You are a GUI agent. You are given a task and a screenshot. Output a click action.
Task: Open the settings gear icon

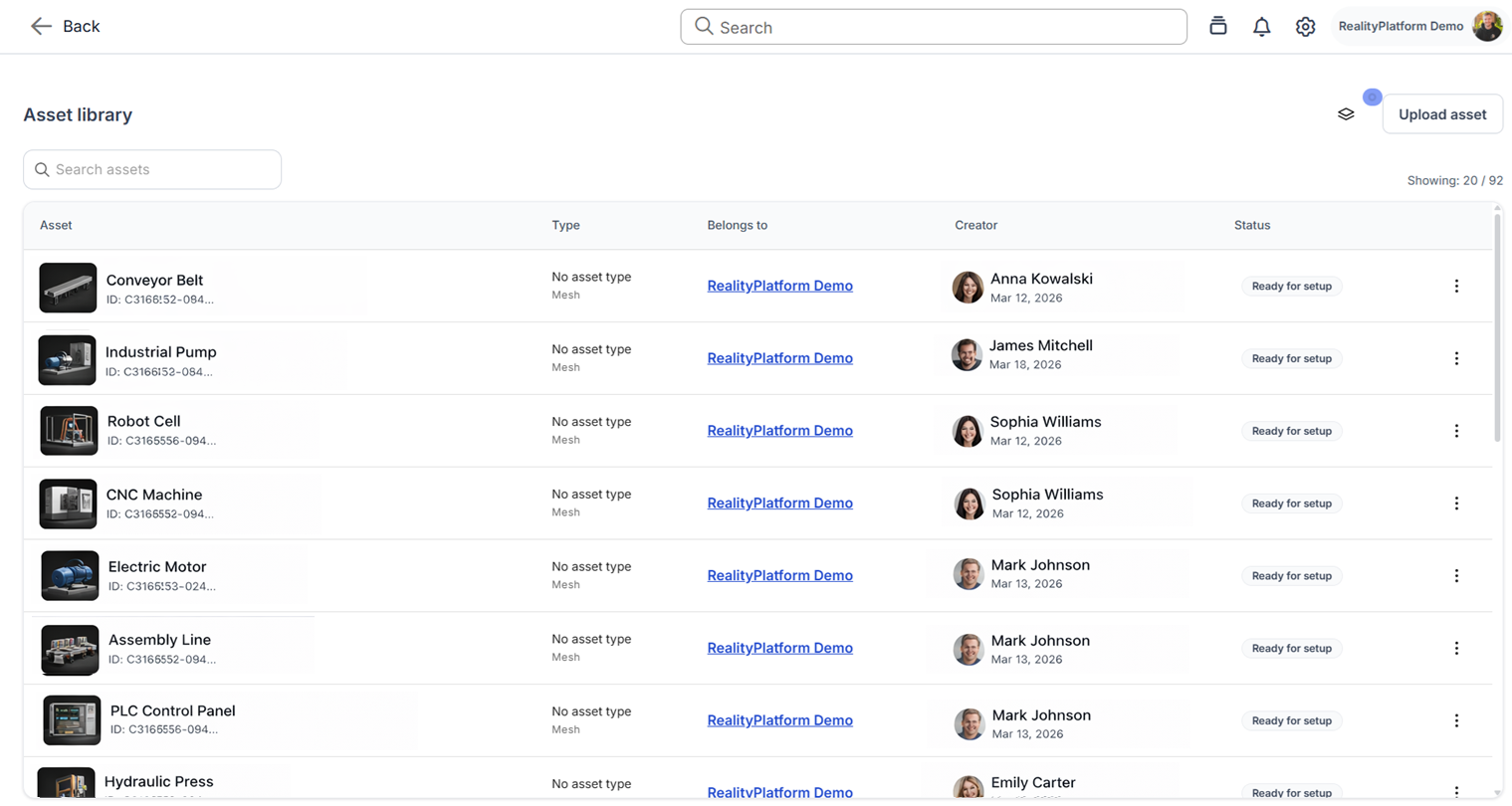pos(1305,27)
